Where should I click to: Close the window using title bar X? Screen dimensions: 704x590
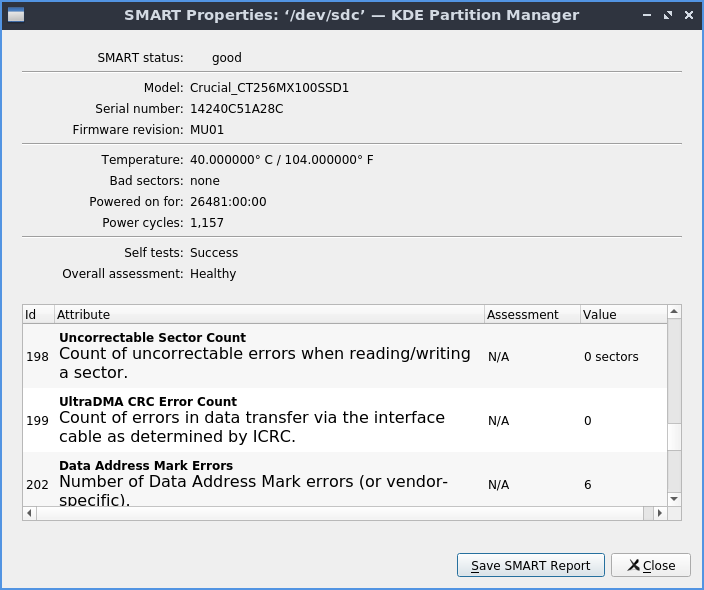[x=687, y=15]
